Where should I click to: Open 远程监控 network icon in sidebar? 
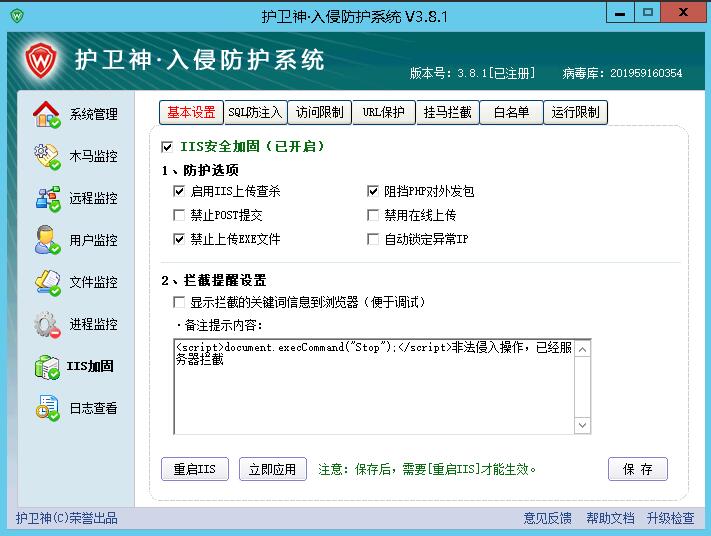(48, 198)
